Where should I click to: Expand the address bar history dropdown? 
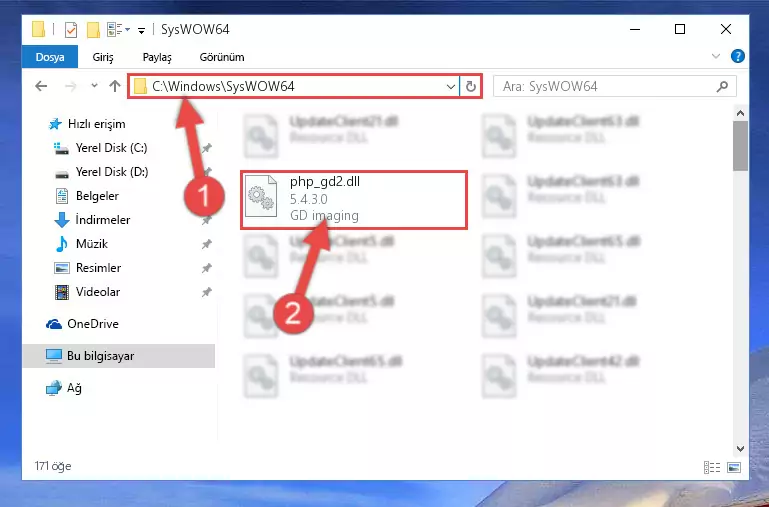(x=451, y=87)
